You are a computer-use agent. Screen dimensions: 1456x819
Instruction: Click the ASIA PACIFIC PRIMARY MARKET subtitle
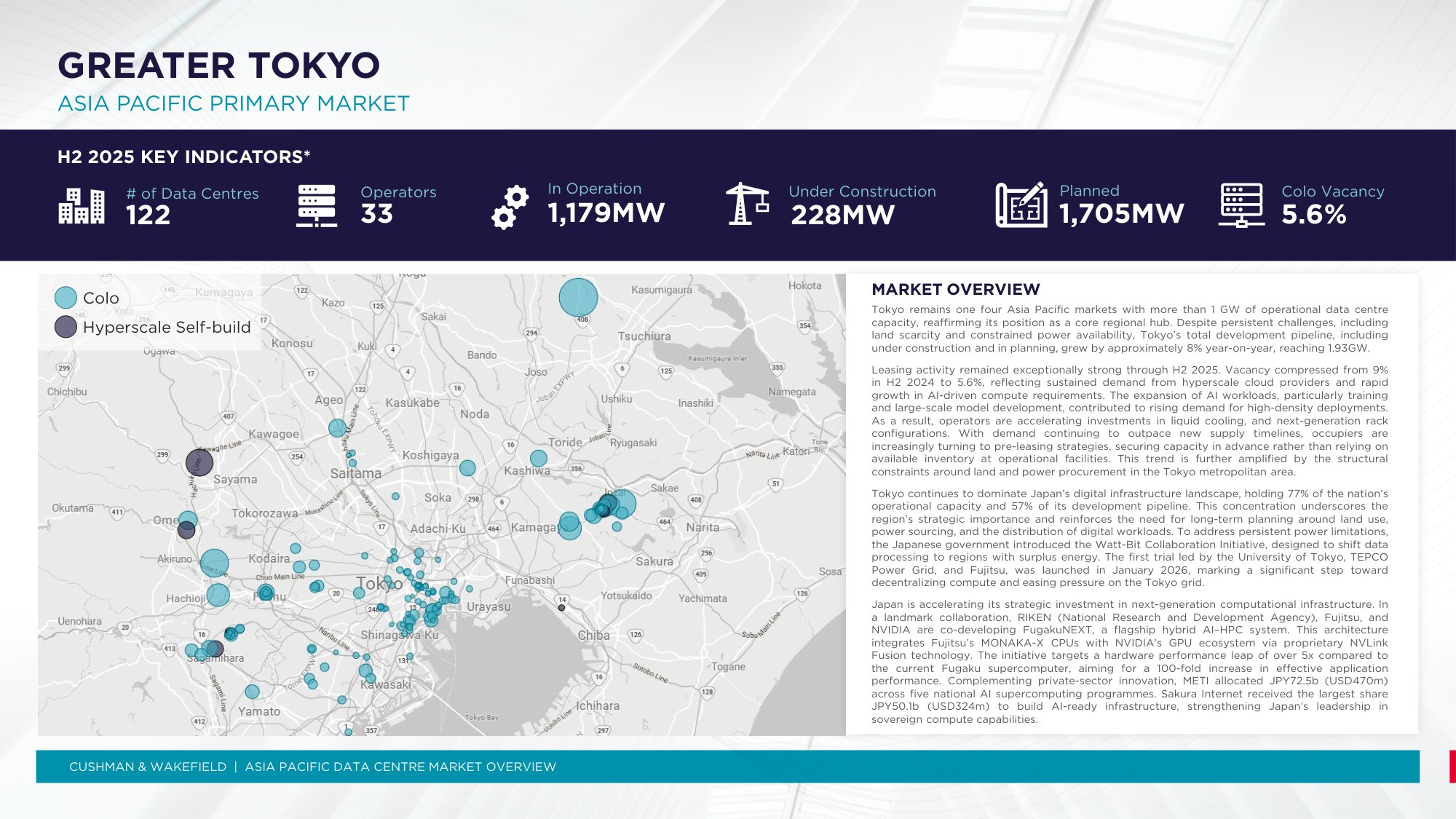[234, 103]
